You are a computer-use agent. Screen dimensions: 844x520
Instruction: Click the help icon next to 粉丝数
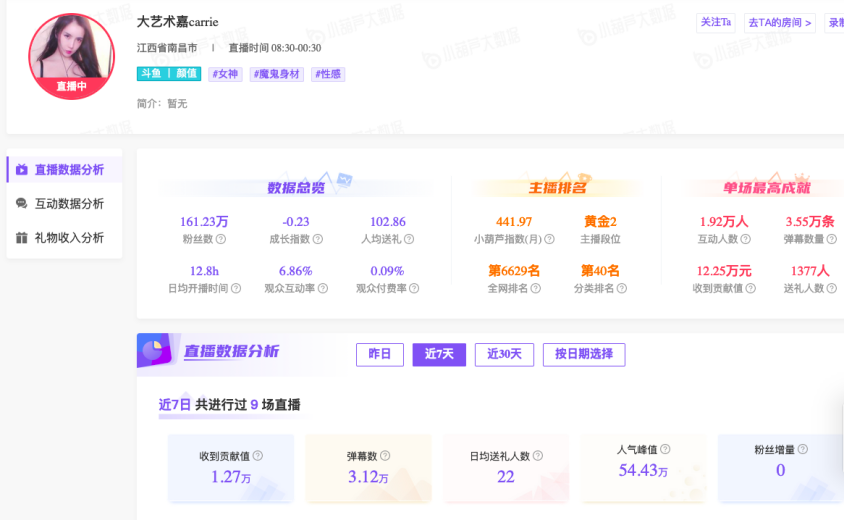pyautogui.click(x=221, y=239)
